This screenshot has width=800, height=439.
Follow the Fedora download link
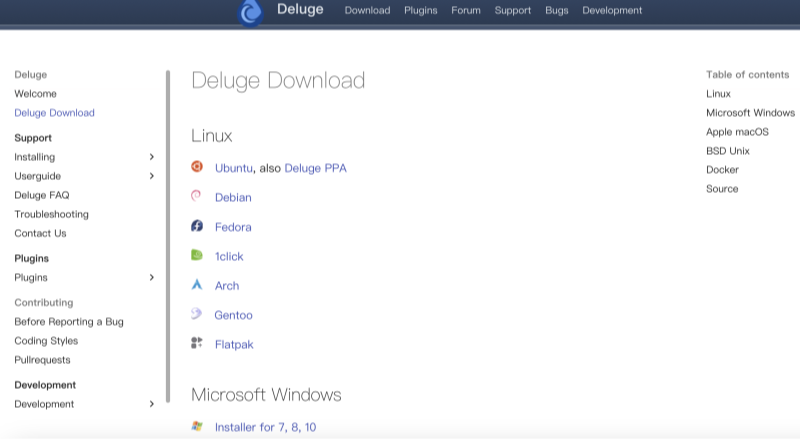point(233,227)
